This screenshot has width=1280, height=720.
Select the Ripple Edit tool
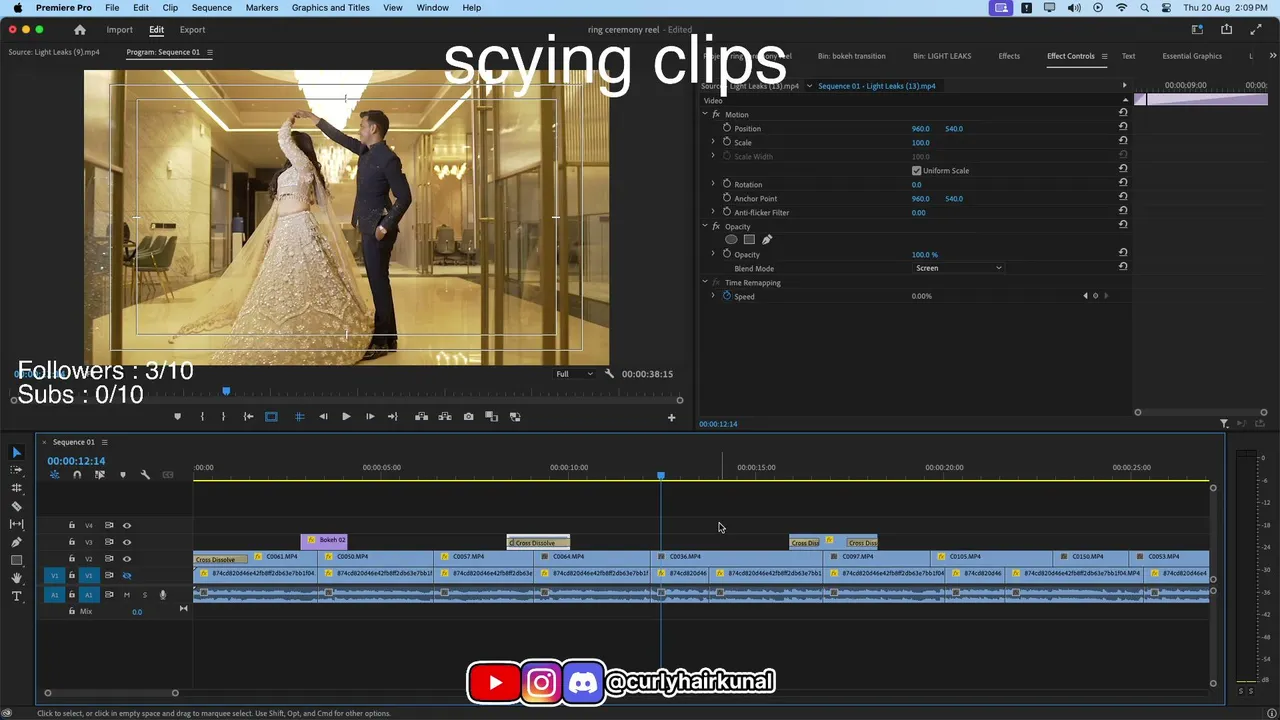click(x=16, y=488)
